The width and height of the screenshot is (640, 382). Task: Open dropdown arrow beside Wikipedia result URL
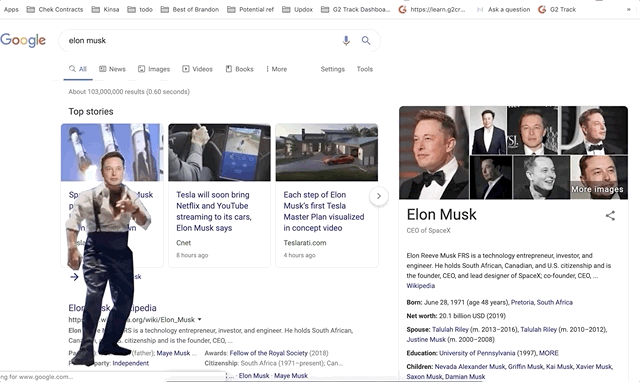pos(200,320)
